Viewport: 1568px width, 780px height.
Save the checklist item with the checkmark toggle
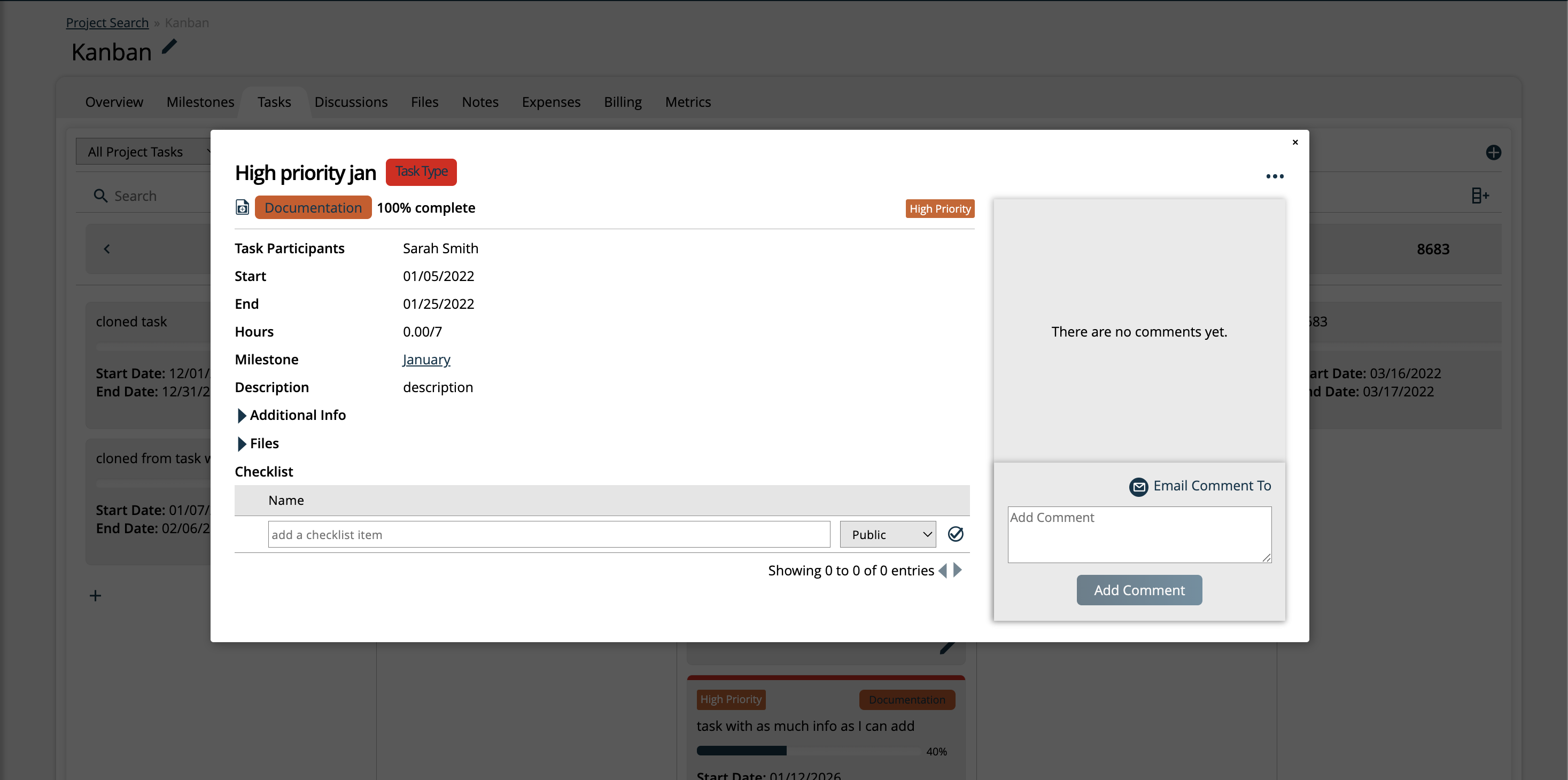[x=956, y=534]
